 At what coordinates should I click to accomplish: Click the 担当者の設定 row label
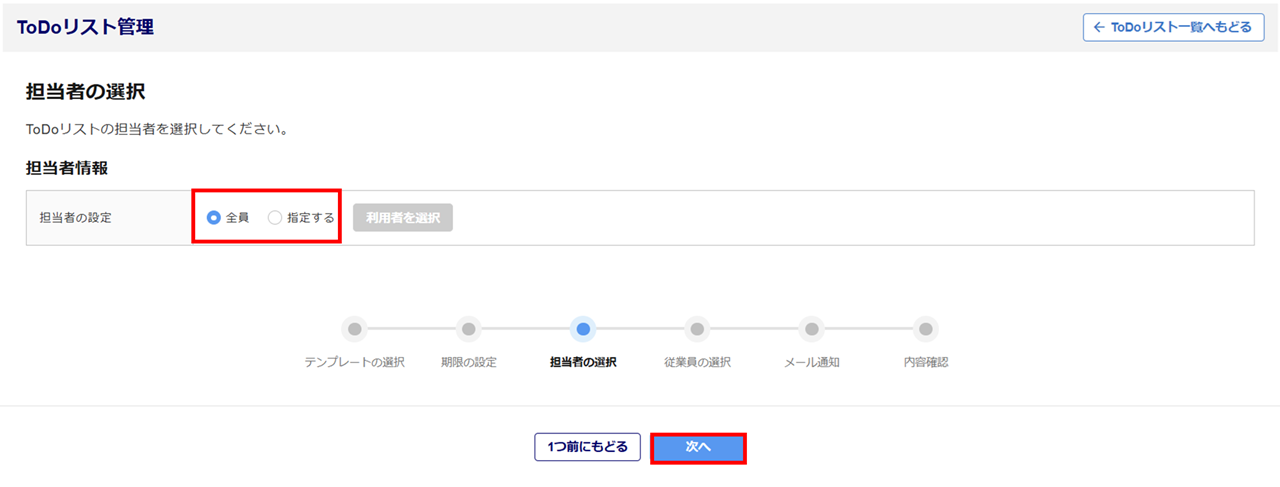tap(76, 218)
